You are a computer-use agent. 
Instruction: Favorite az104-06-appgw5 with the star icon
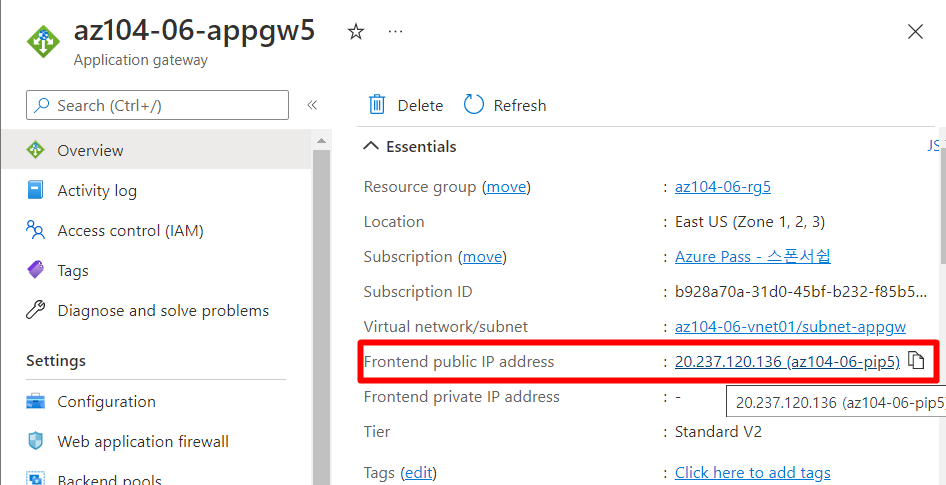click(356, 31)
